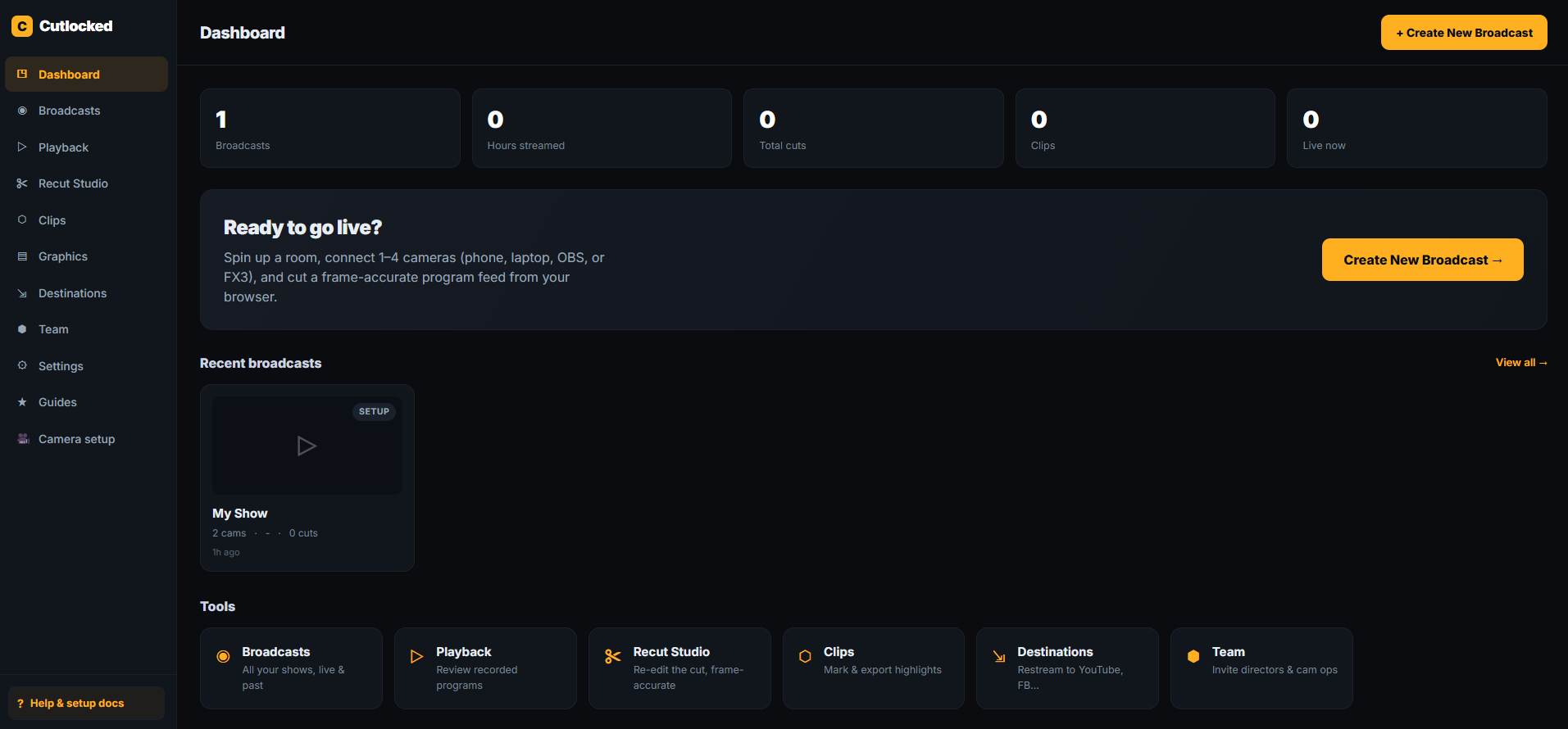
Task: Click the Settings gear icon in sidebar
Action: (x=22, y=365)
